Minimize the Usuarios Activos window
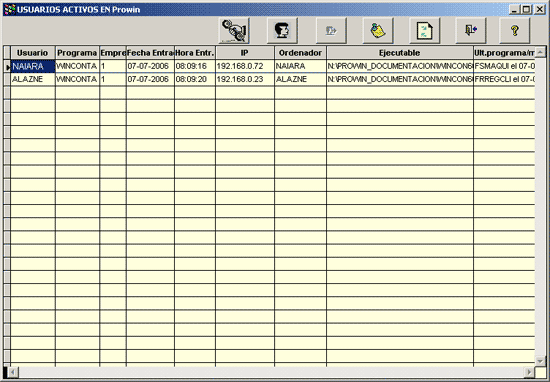Screen dimensions: 550x382 tap(515, 9)
